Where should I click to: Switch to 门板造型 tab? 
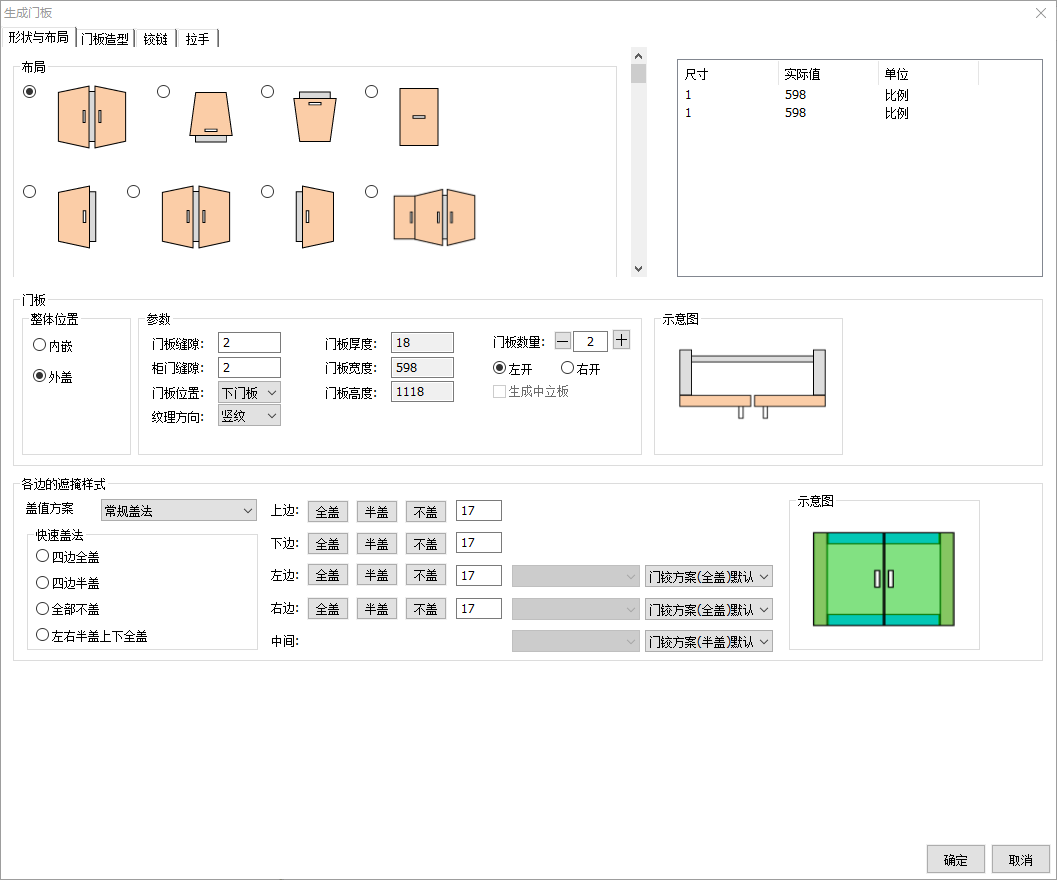click(104, 38)
